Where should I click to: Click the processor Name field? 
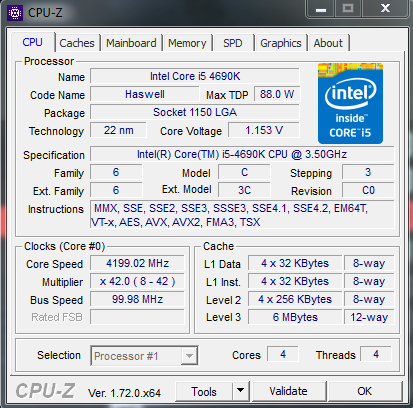click(x=195, y=76)
